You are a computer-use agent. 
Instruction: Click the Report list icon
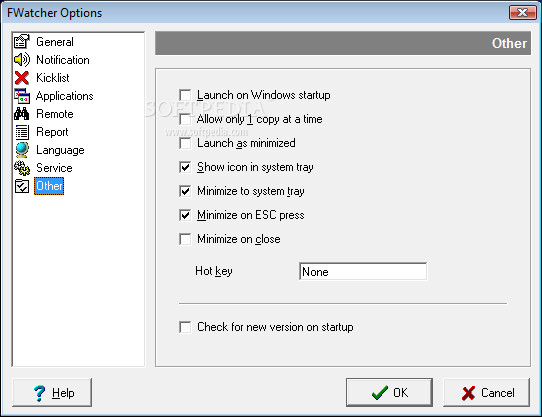click(x=22, y=132)
